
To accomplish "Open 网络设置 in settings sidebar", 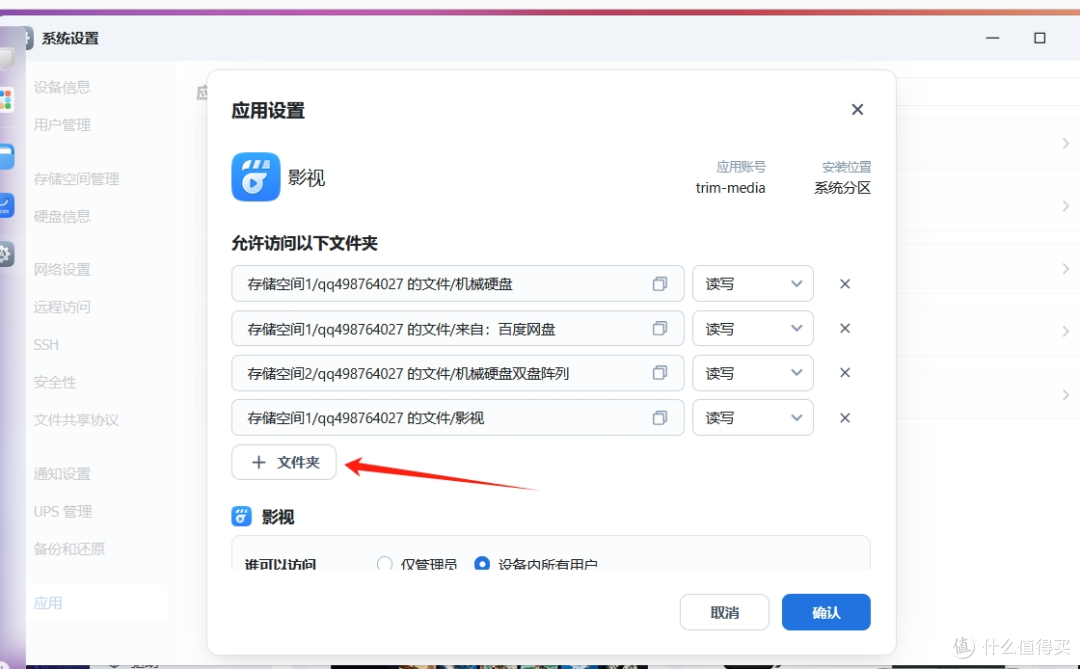I will tap(62, 269).
